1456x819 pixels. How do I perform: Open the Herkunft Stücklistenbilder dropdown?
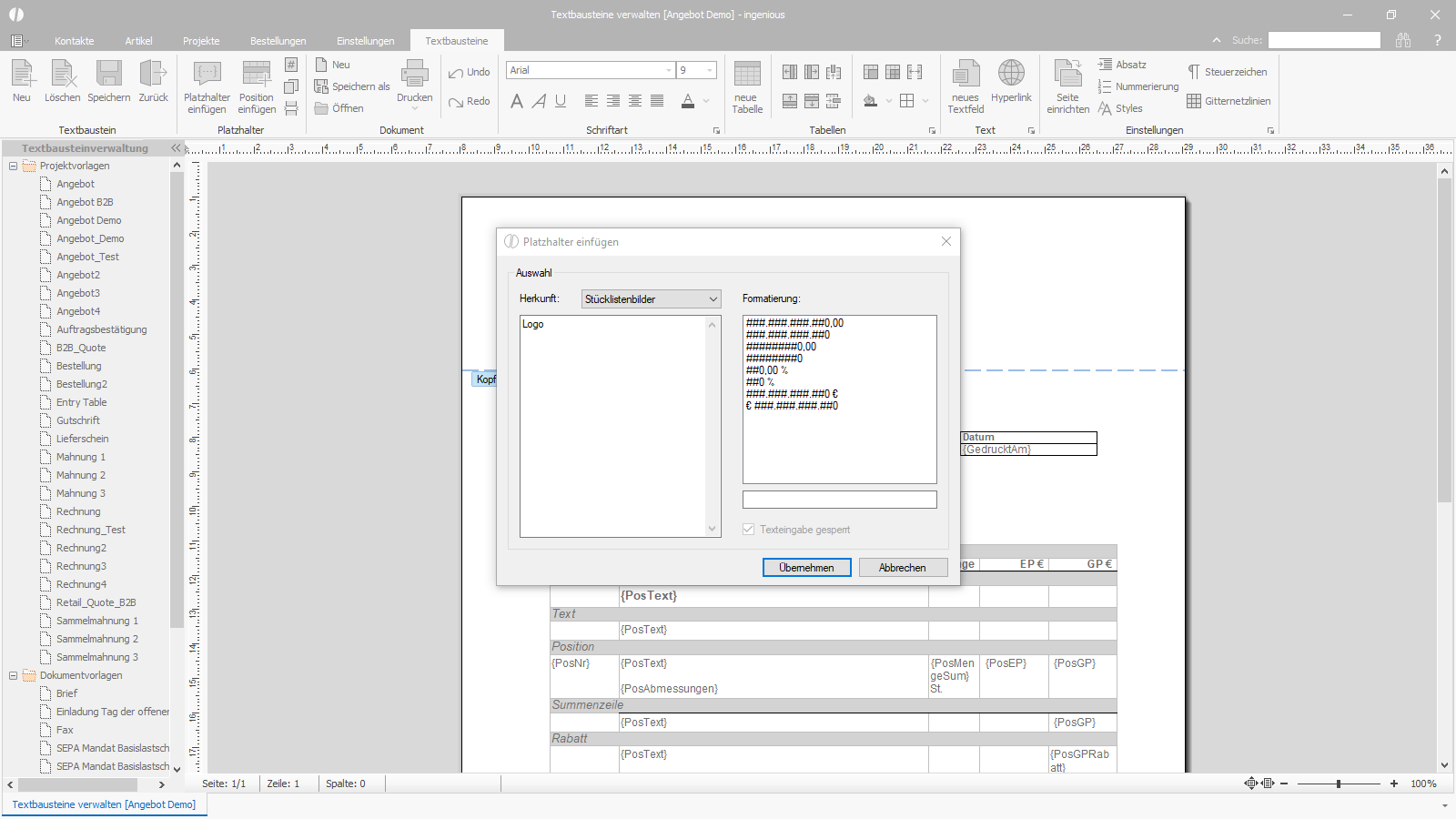click(x=652, y=298)
